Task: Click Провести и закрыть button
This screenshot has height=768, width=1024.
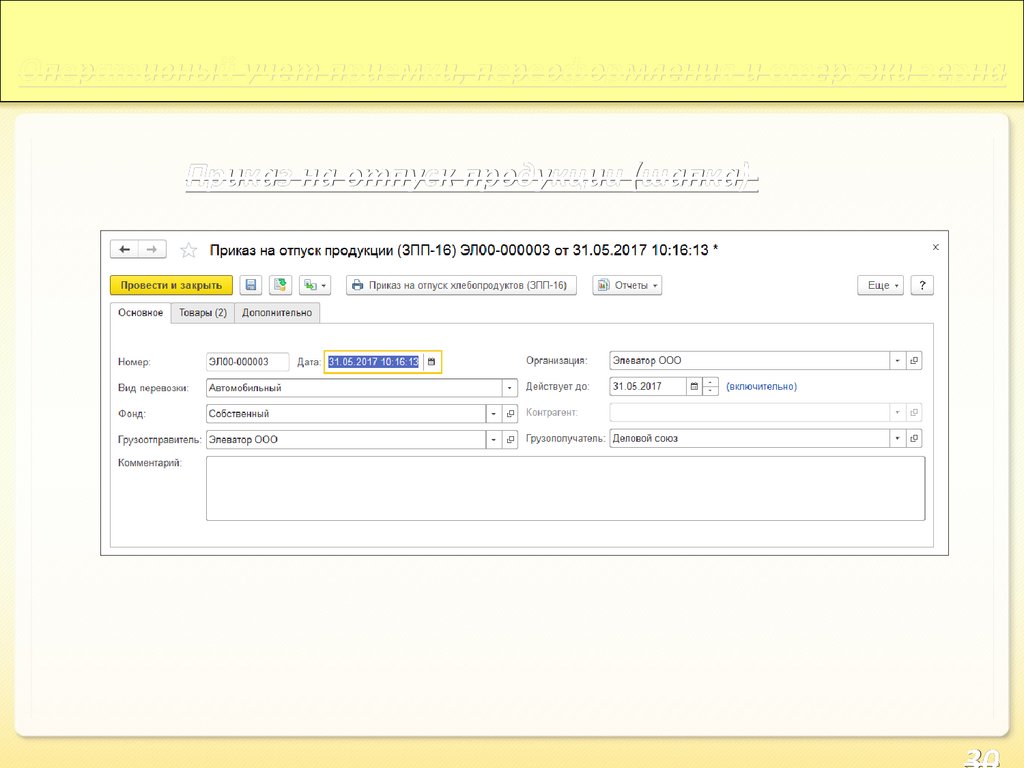Action: coord(171,285)
